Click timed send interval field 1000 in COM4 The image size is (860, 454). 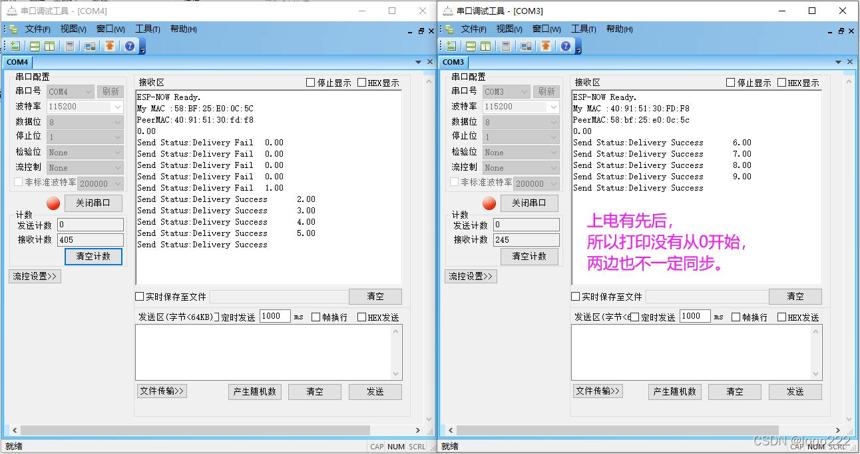pos(274,316)
